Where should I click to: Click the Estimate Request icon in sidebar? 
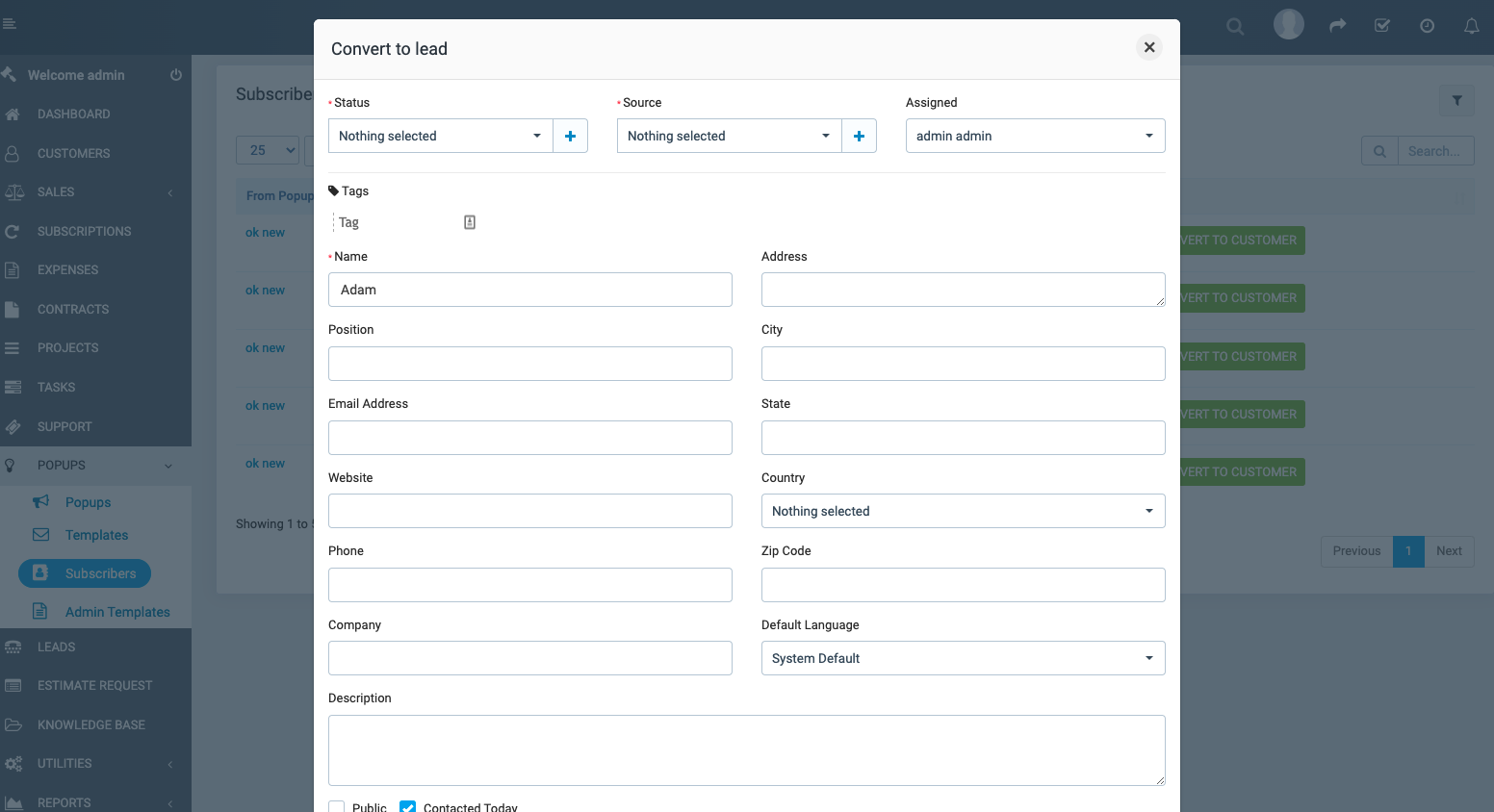[13, 686]
